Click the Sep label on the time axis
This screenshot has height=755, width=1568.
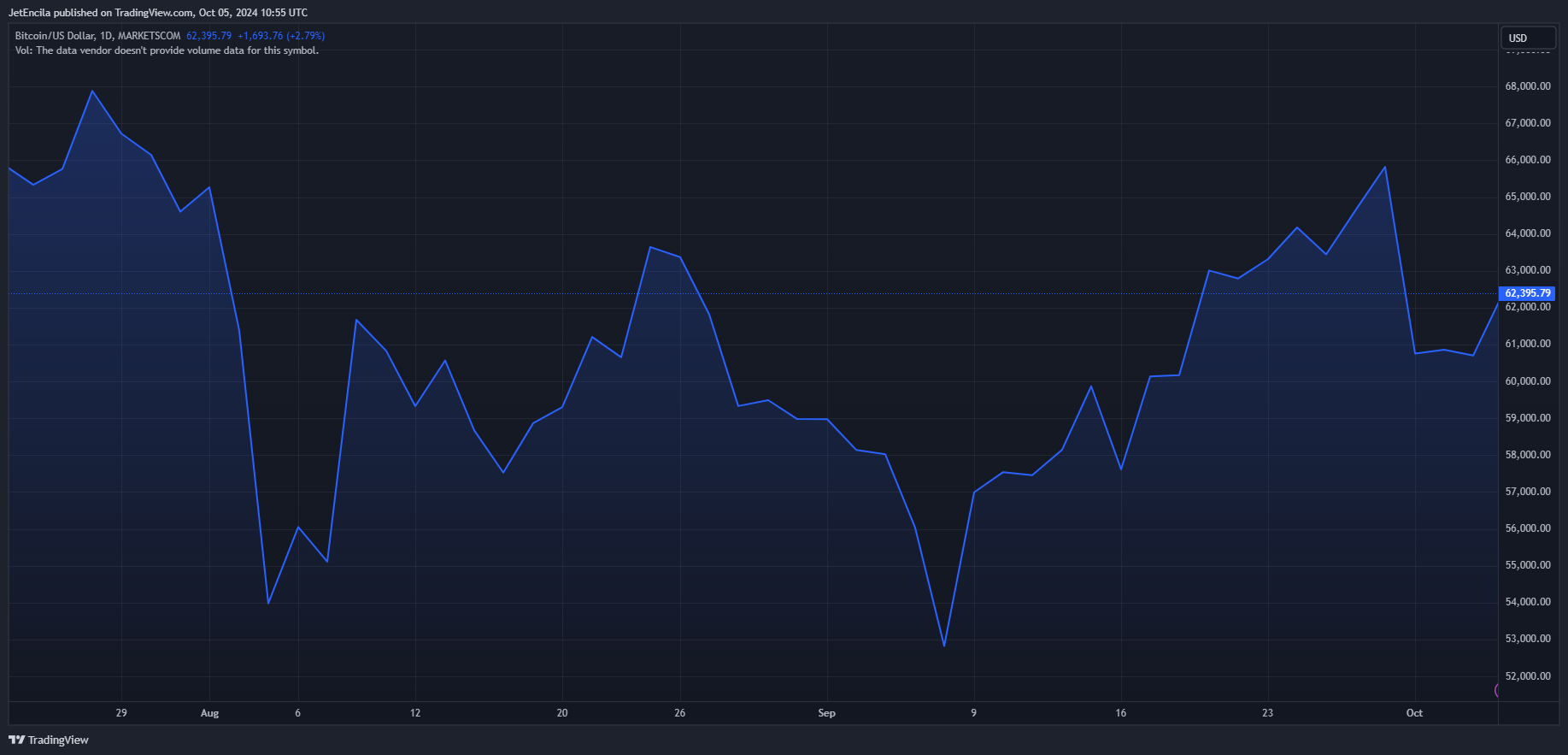coord(826,713)
